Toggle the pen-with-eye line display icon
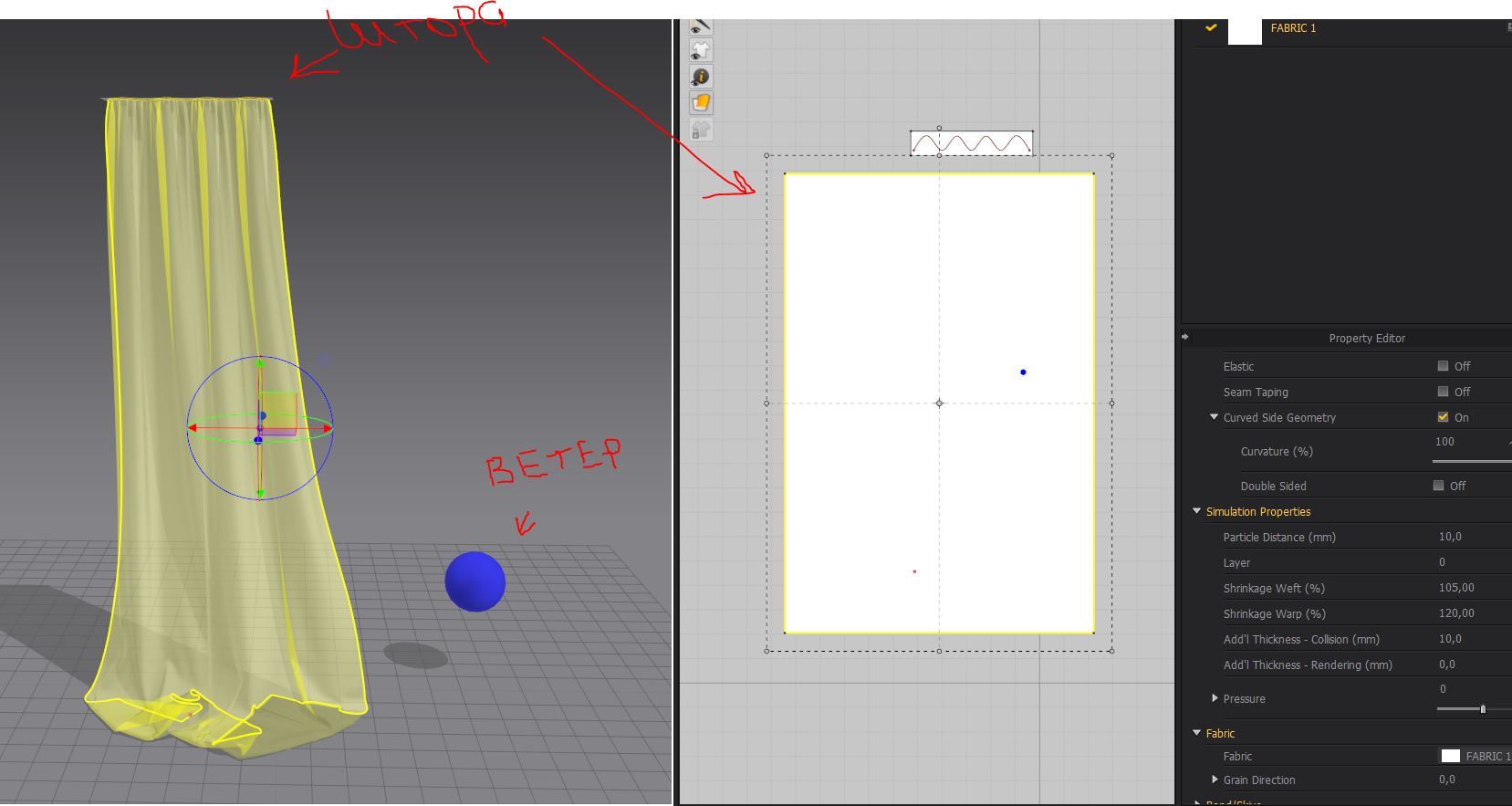Screen dimensions: 1512x806 point(701,26)
